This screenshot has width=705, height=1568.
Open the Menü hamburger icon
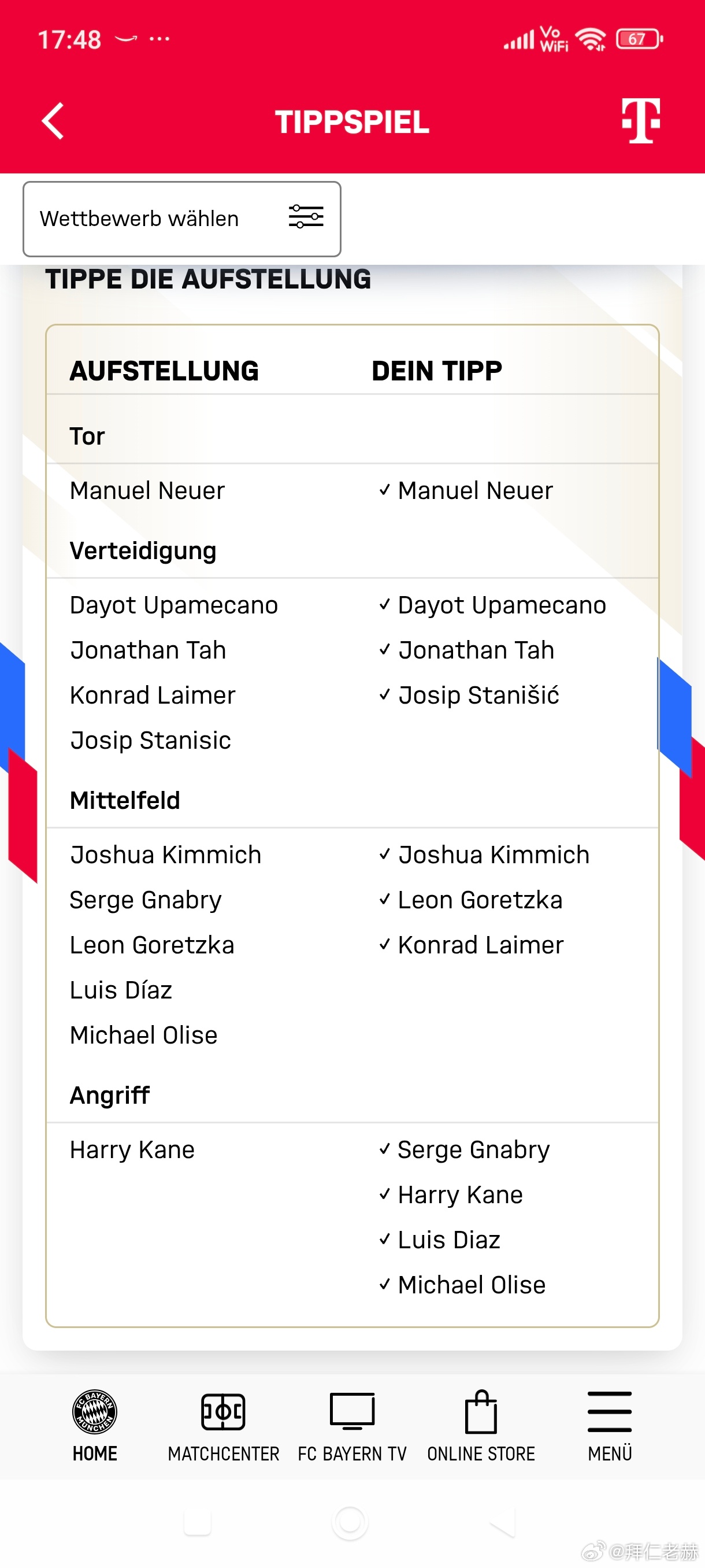click(x=610, y=1411)
